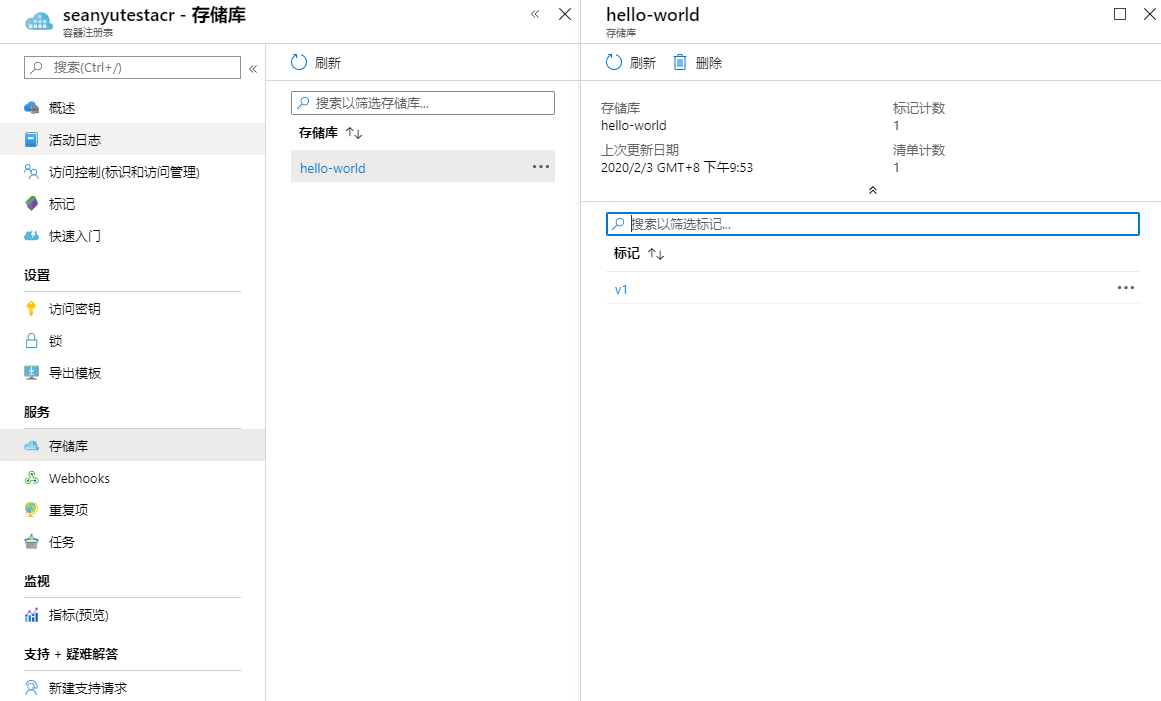1161x701 pixels.
Task: Focus the 搜索以筛选存储库 filter box
Action: (x=423, y=103)
